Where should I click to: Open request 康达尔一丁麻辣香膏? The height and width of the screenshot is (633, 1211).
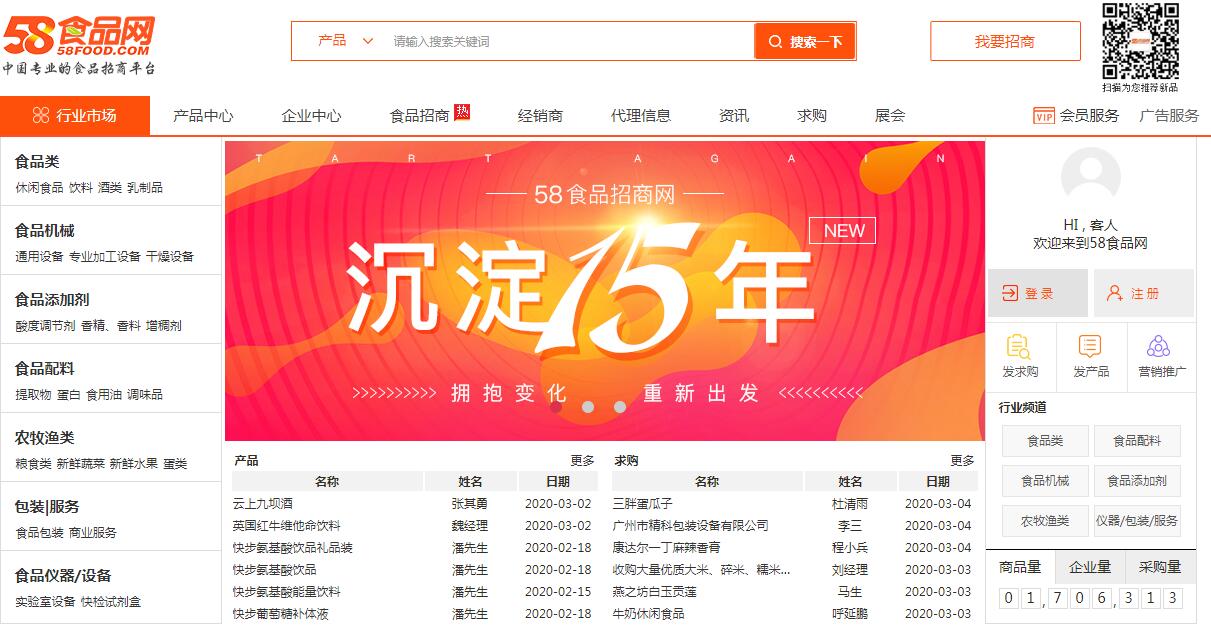tap(667, 548)
